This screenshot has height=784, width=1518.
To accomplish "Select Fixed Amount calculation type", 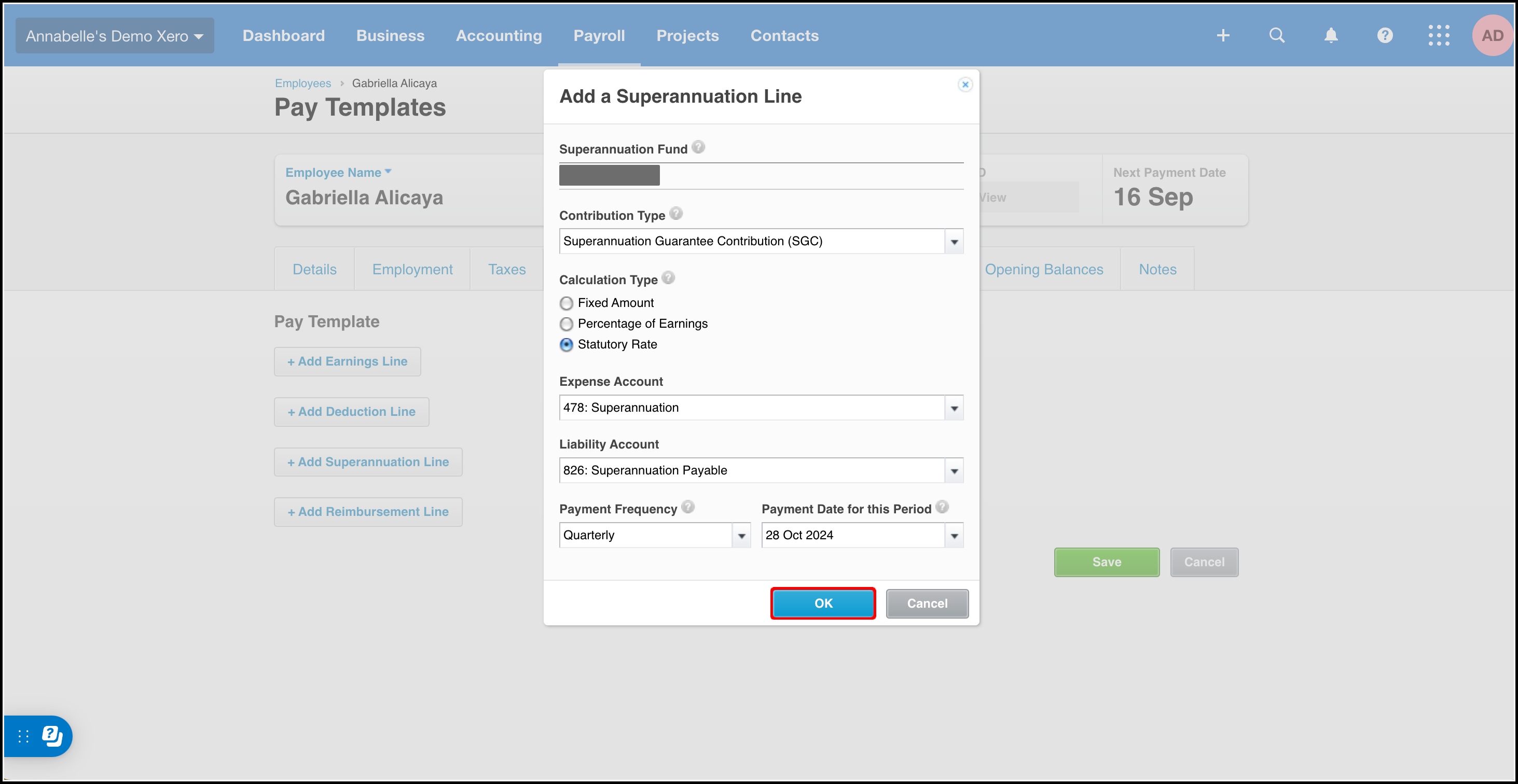I will coord(567,303).
